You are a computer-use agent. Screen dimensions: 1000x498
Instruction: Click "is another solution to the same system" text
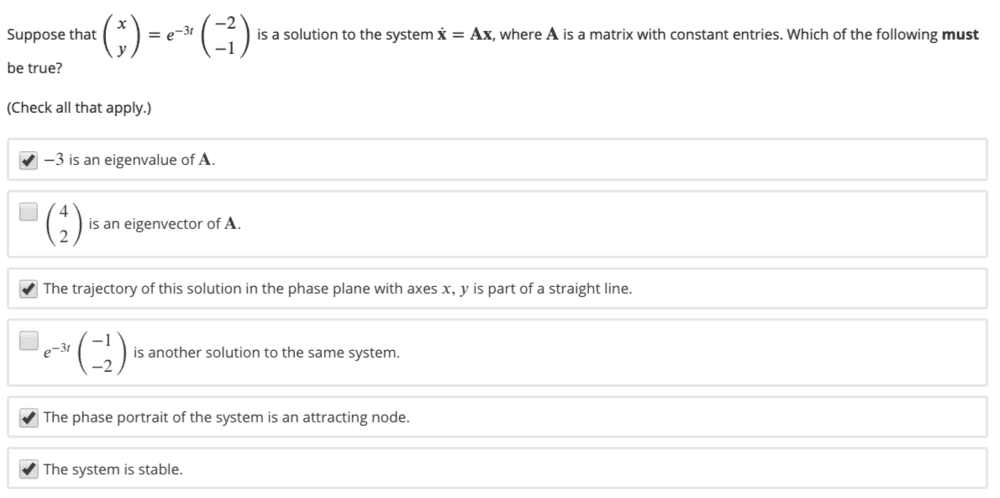coord(266,353)
